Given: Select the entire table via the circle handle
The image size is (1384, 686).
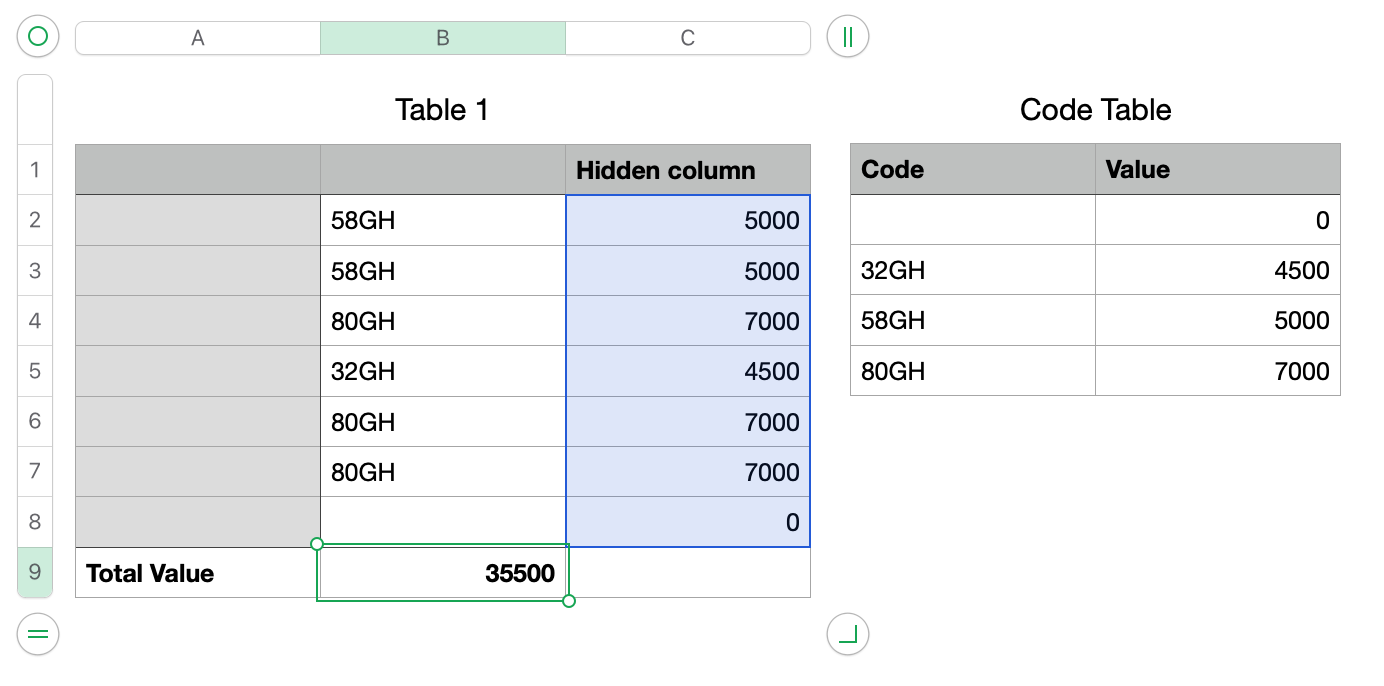Looking at the screenshot, I should tap(37, 36).
